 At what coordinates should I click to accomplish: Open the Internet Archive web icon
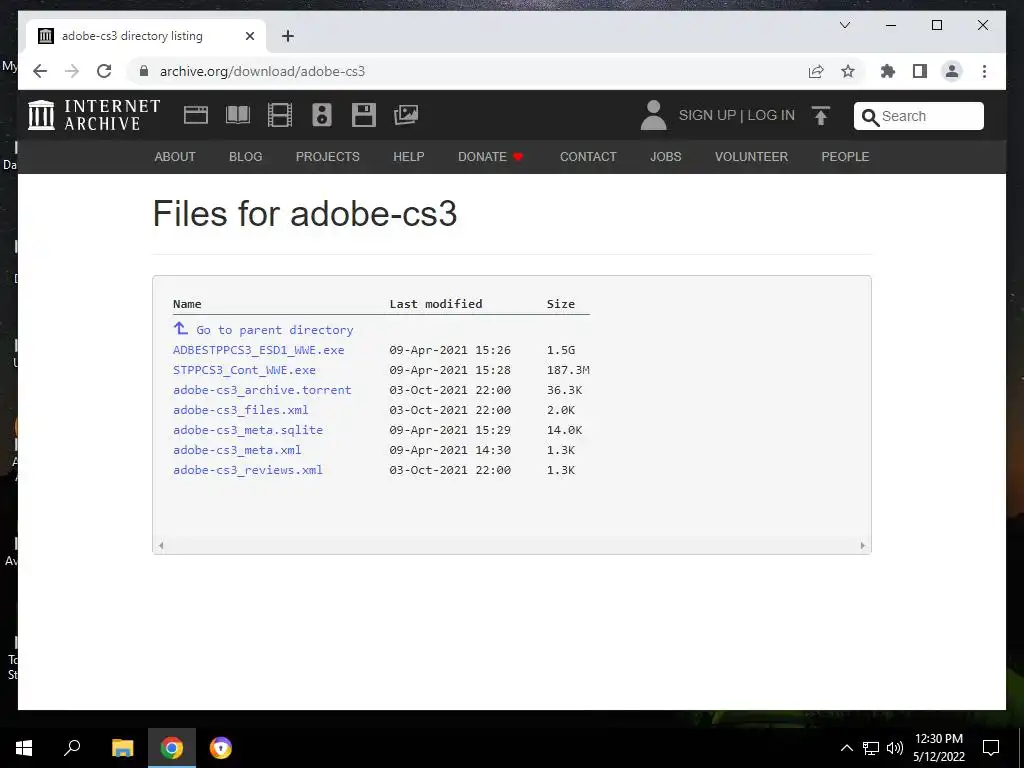click(195, 115)
